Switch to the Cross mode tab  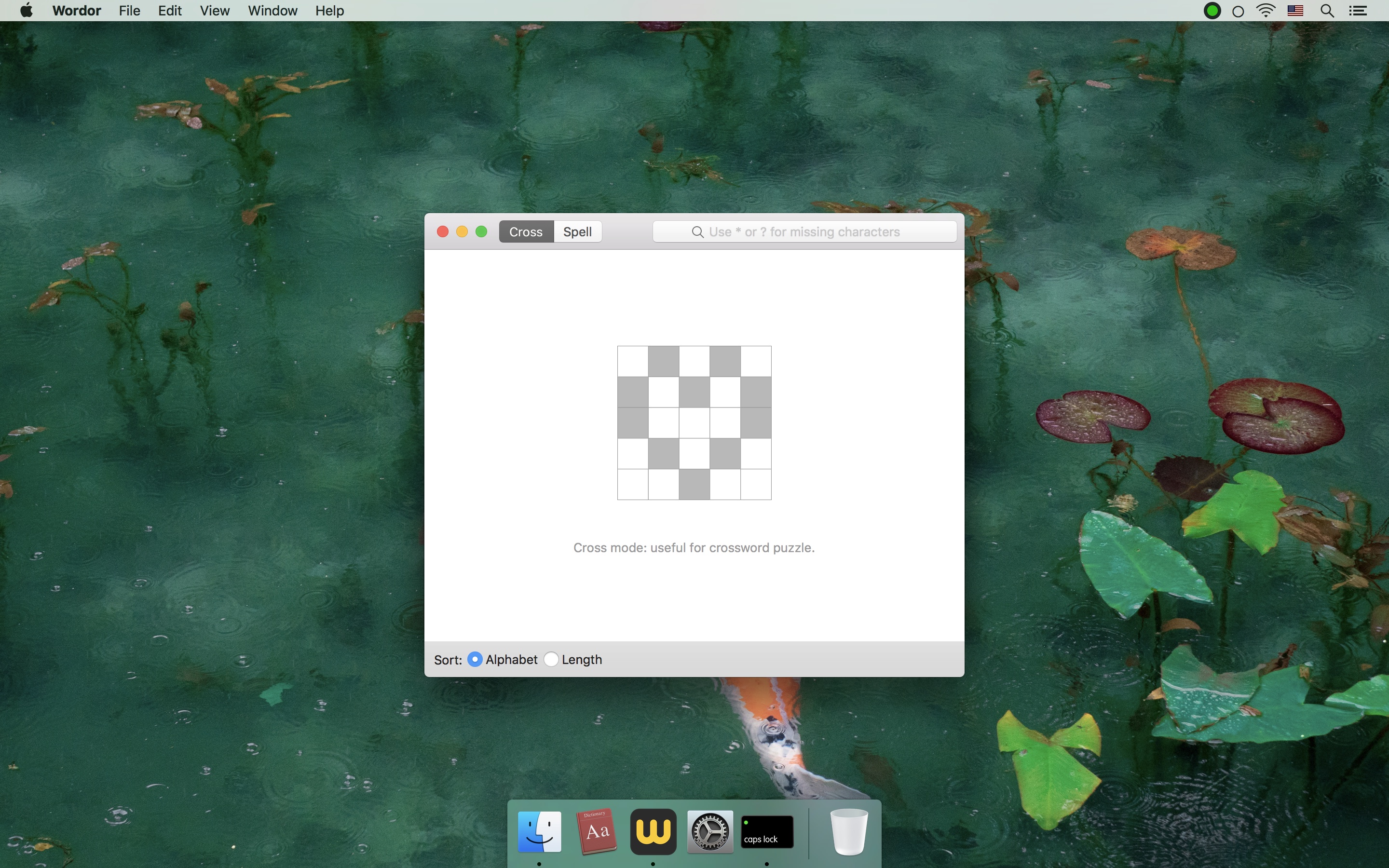(x=526, y=232)
